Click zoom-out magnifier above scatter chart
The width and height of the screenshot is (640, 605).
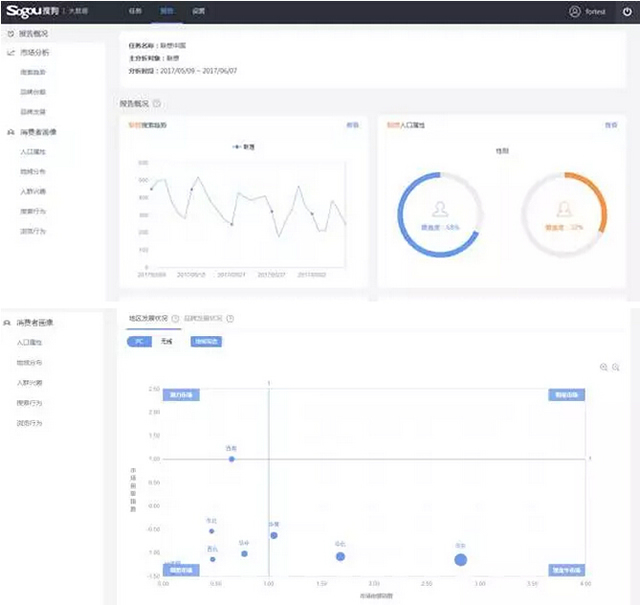coord(616,368)
